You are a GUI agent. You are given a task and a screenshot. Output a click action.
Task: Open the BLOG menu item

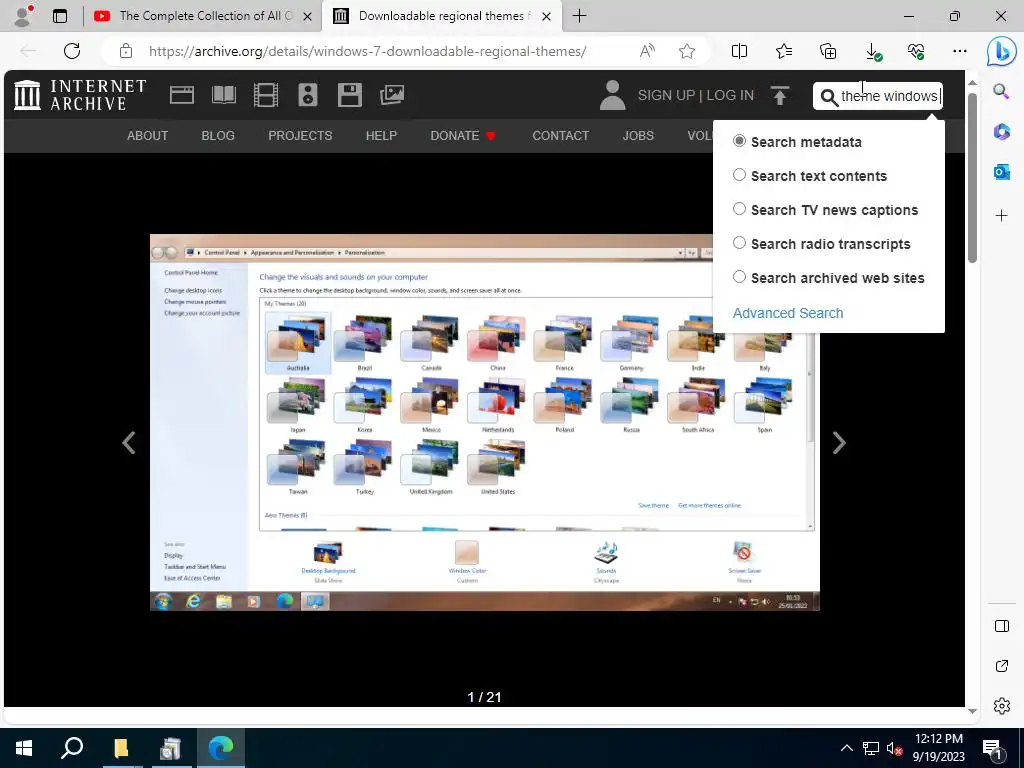pos(218,136)
